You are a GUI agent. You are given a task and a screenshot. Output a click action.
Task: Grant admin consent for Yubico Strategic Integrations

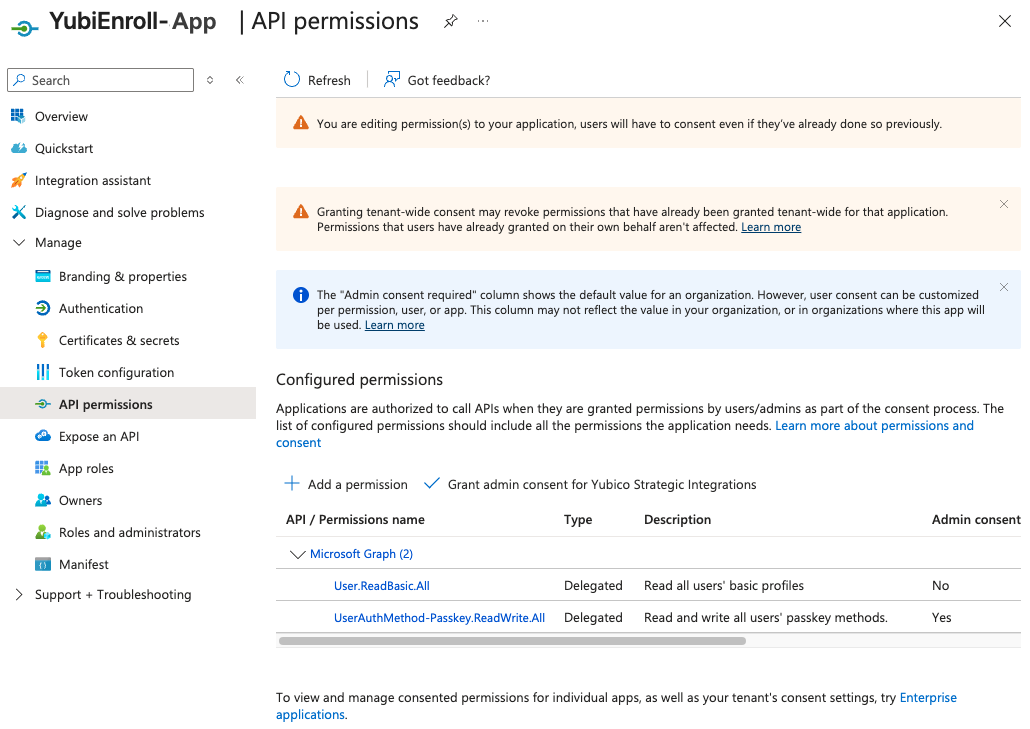point(602,484)
